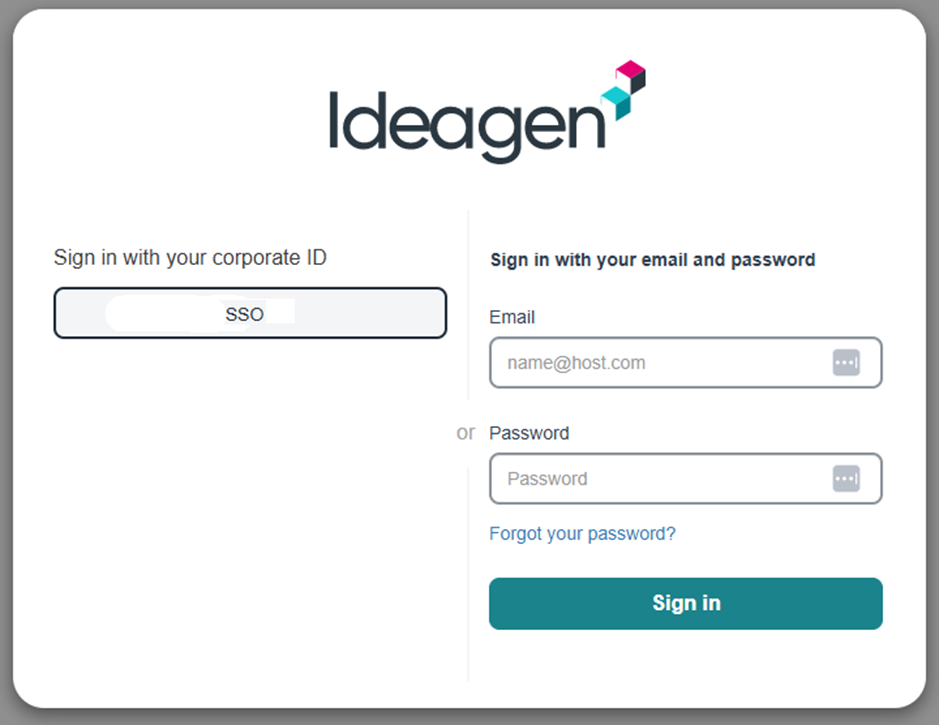
Task: Click the 'SSO' text label on the corporate button
Action: click(244, 314)
